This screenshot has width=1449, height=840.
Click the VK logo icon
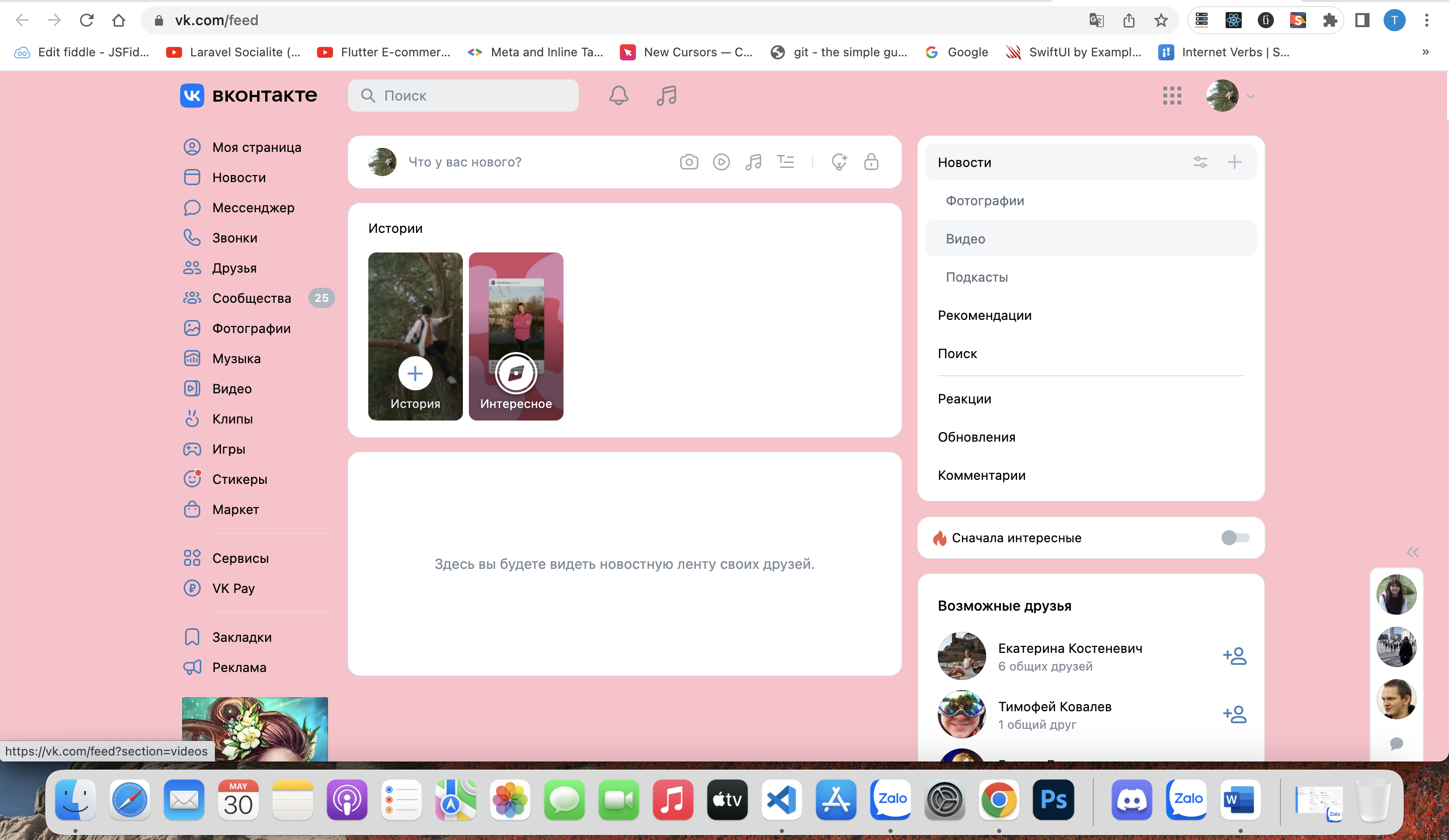(192, 96)
